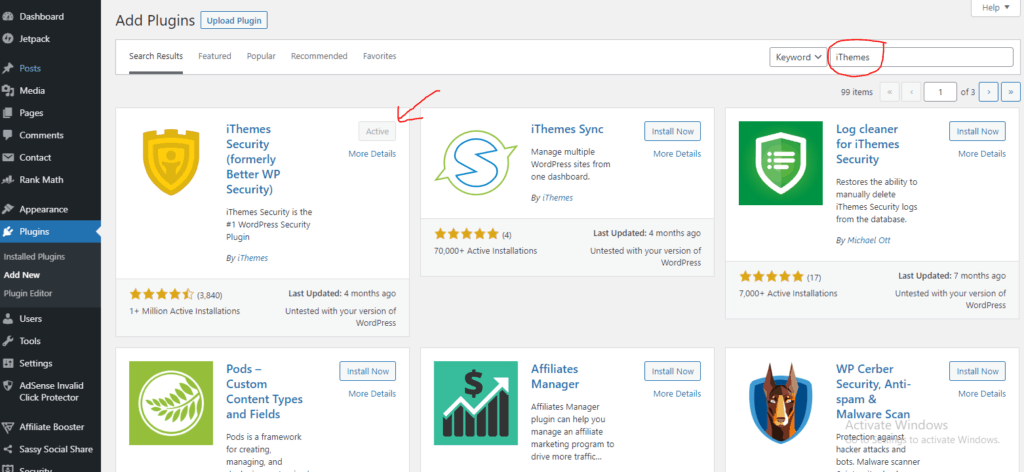Click the Active button on iThemes Security
Image resolution: width=1024 pixels, height=472 pixels.
(377, 131)
